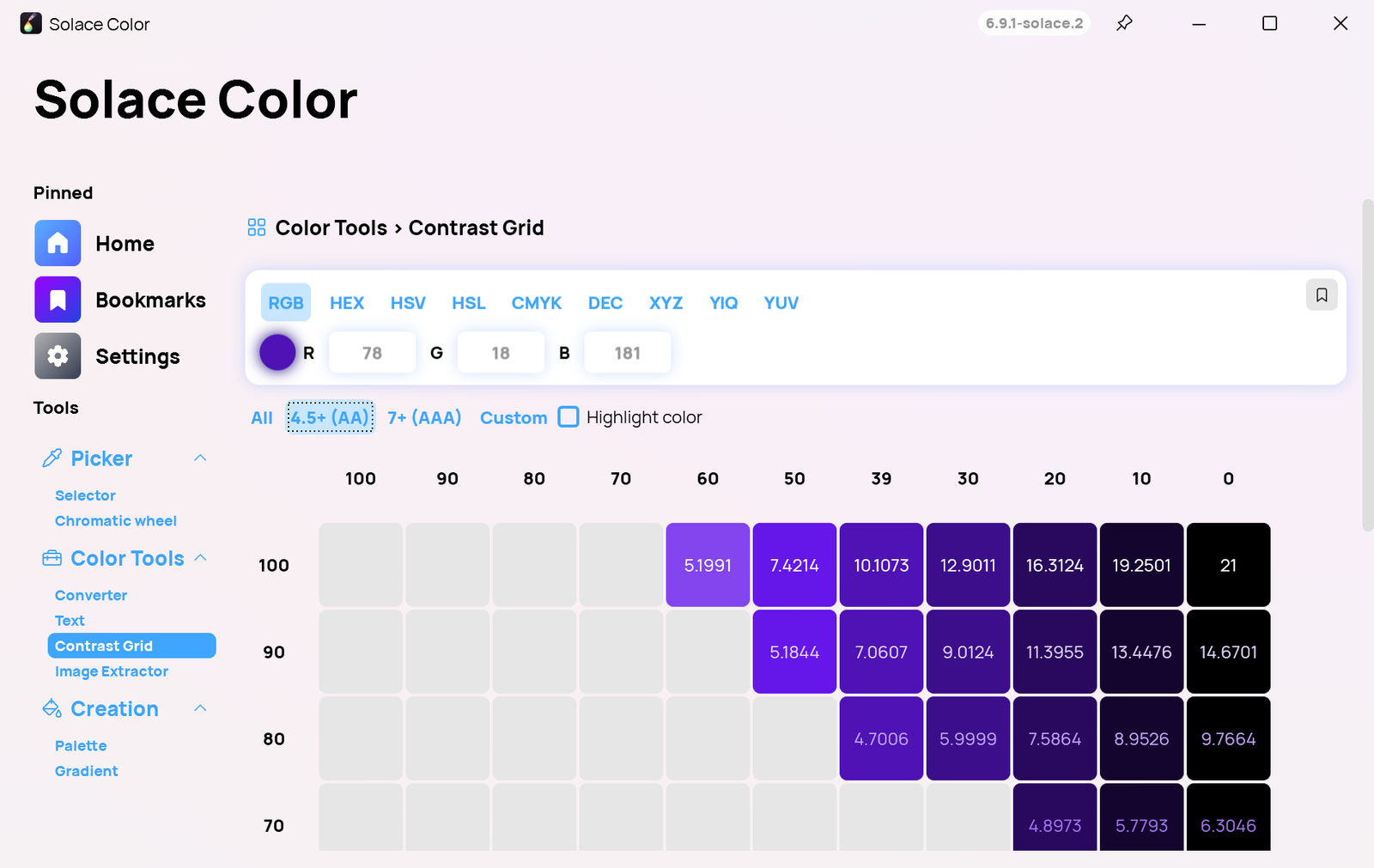Image resolution: width=1374 pixels, height=868 pixels.
Task: Toggle the Highlight color checkbox
Action: [568, 416]
